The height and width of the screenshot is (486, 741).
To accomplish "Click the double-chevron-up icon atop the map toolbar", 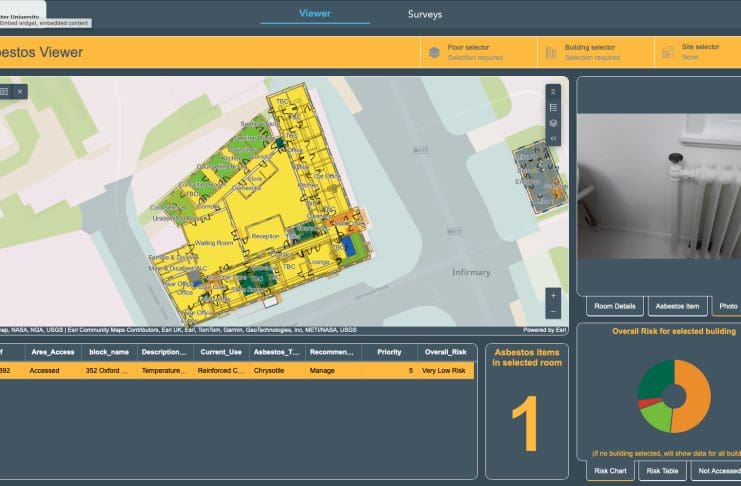I will pyautogui.click(x=553, y=91).
